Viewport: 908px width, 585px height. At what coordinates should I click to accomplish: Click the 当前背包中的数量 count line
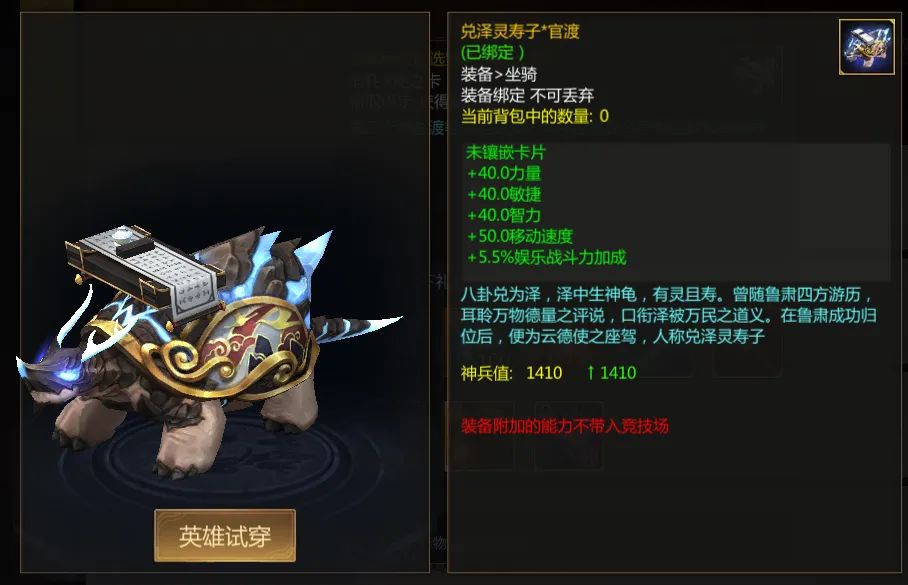534,116
